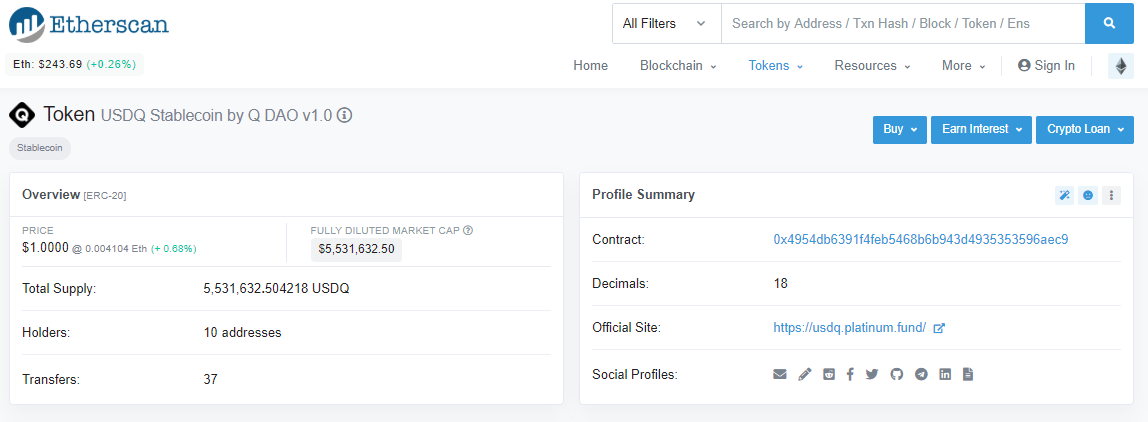Viewport: 1148px width, 422px height.
Task: Click the Eth: $243.69 price badge
Action: click(74, 64)
